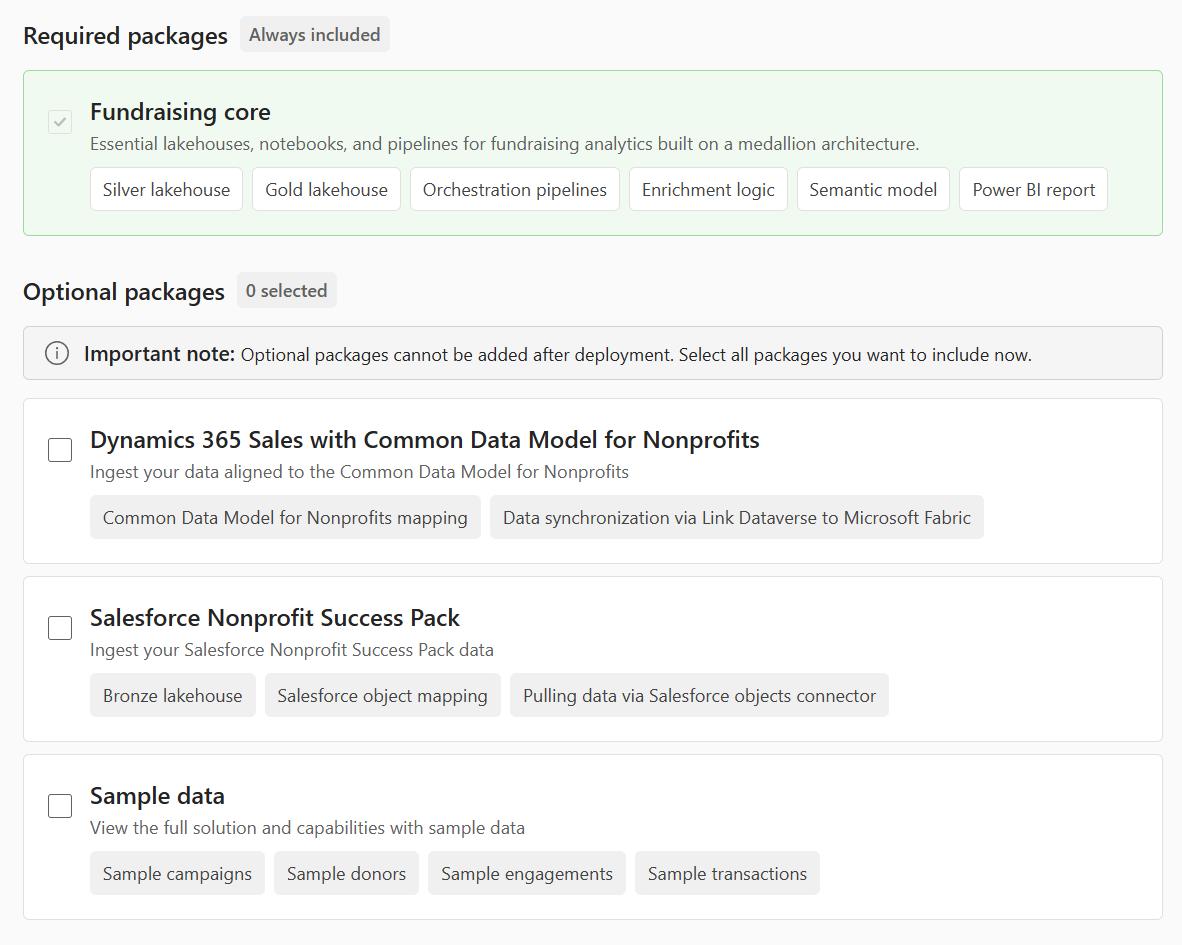Click the Enrichment logic tag
The image size is (1182, 945).
pos(708,190)
